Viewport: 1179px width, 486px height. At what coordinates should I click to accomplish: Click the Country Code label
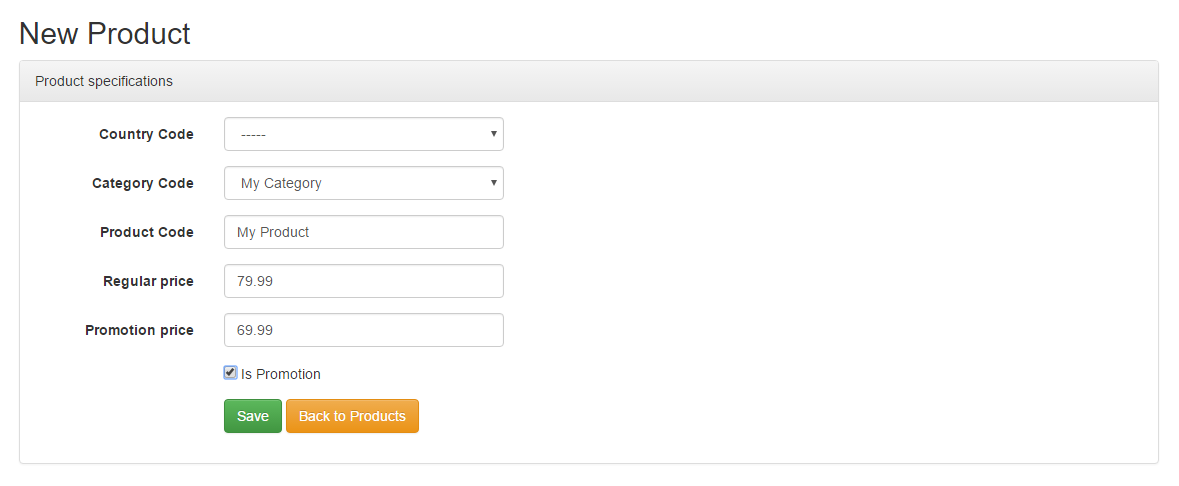click(146, 134)
